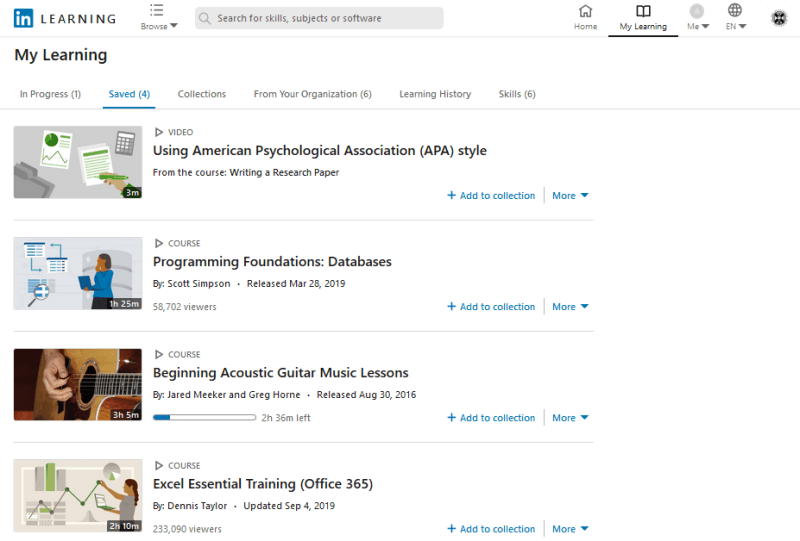Viewport: 800px width, 541px height.
Task: Focus the skills search field
Action: [319, 18]
